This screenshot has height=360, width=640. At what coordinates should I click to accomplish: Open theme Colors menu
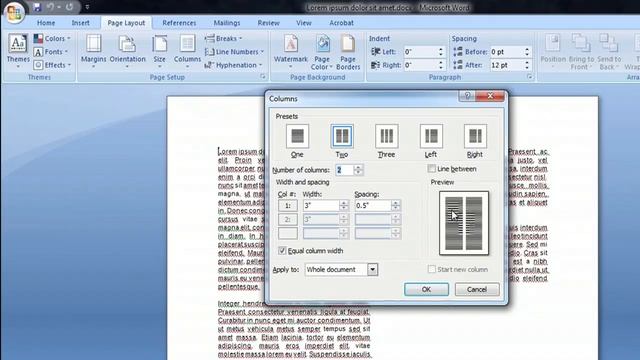[52, 38]
